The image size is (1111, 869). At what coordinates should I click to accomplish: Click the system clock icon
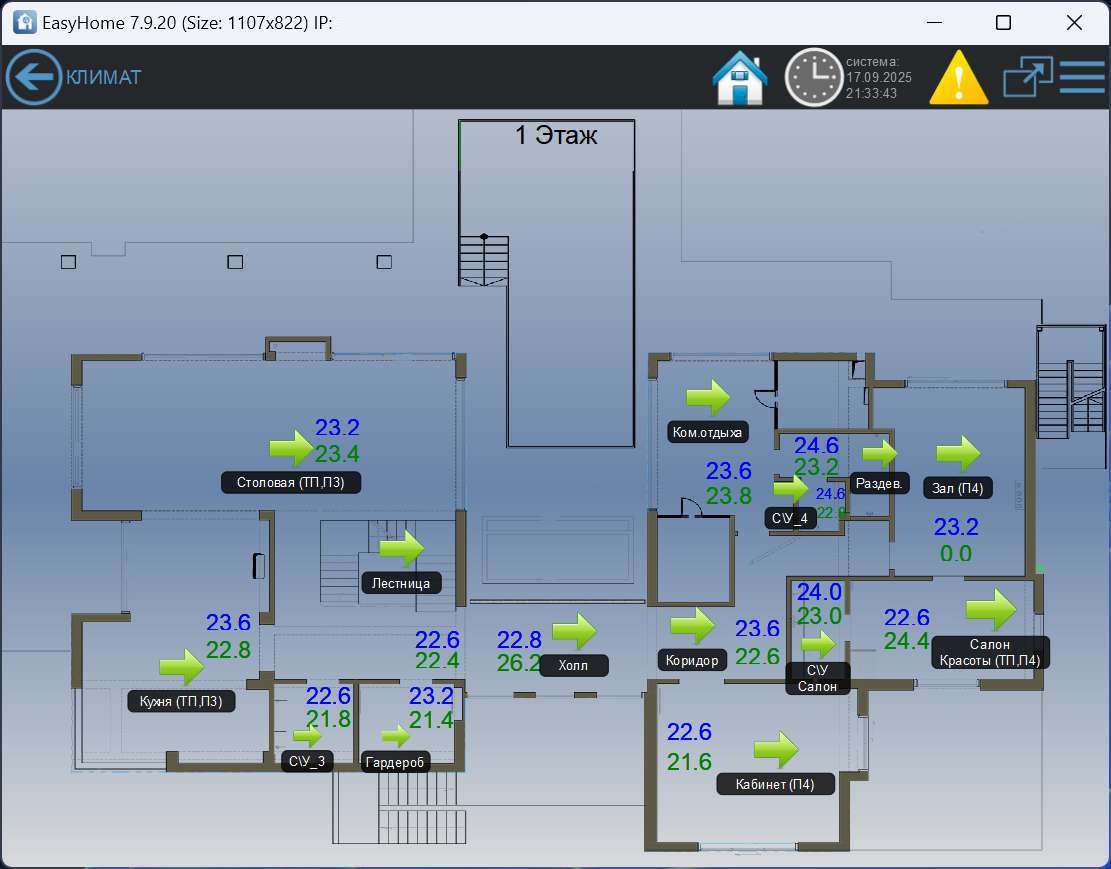[813, 77]
